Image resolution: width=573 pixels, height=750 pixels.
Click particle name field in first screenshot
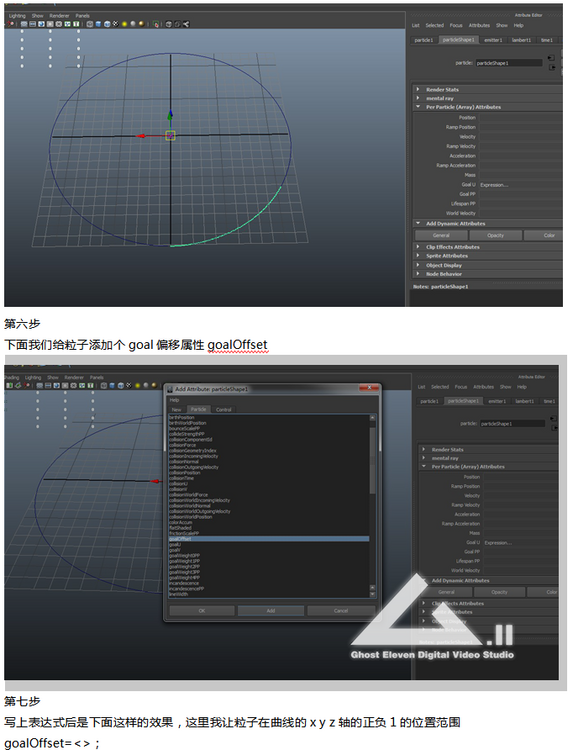pos(509,63)
